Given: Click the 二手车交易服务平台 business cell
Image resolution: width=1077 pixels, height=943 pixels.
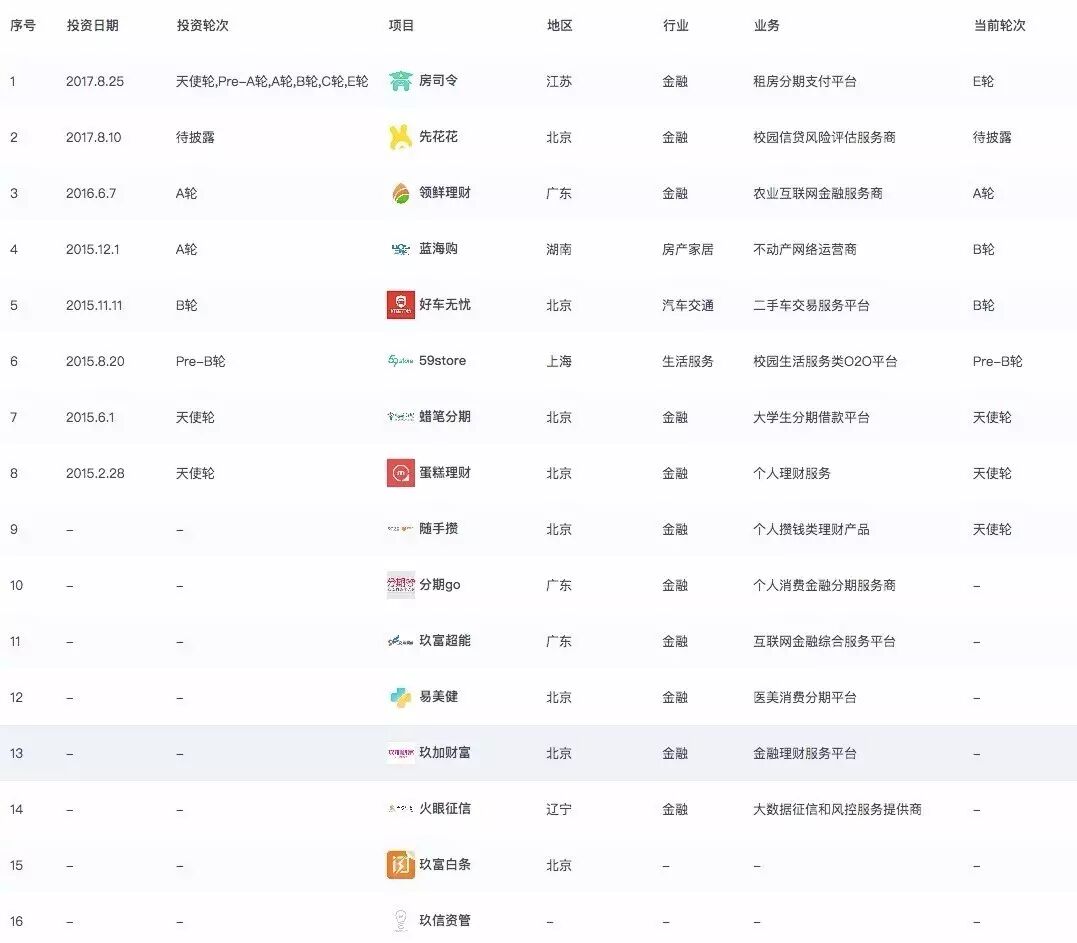Looking at the screenshot, I should point(811,306).
